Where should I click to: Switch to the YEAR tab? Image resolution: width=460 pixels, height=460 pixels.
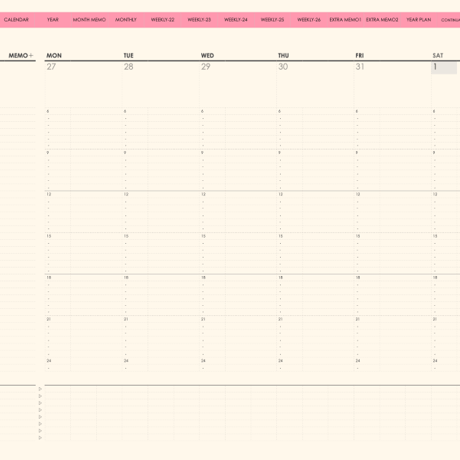pos(53,20)
